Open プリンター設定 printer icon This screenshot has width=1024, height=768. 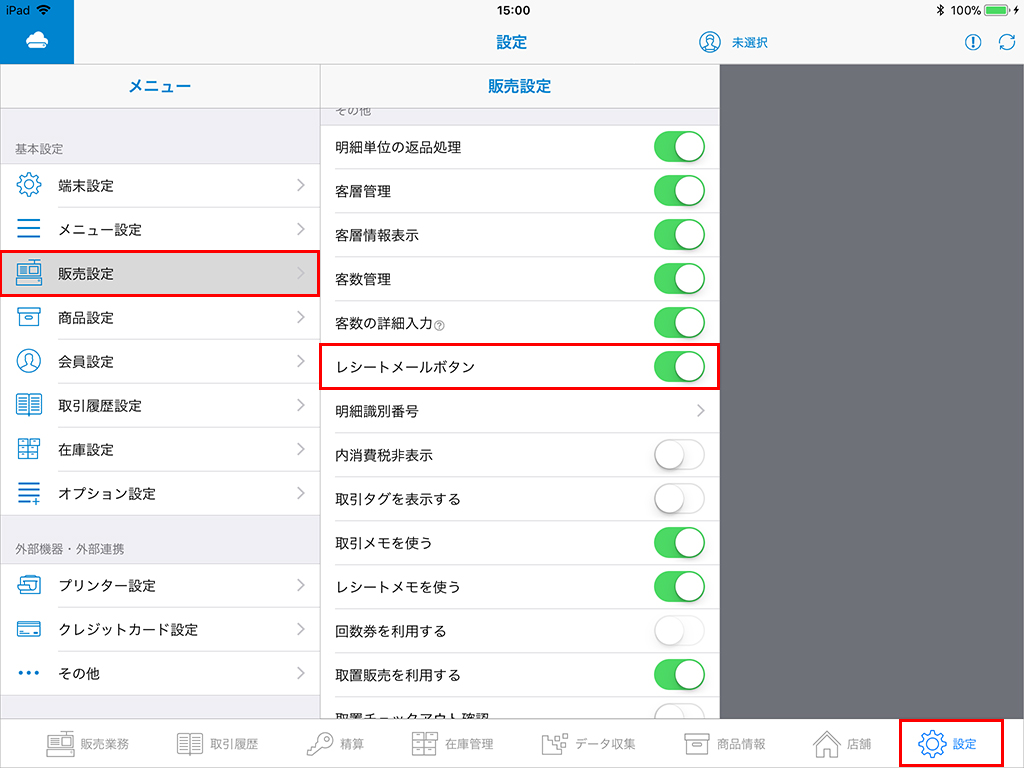29,585
